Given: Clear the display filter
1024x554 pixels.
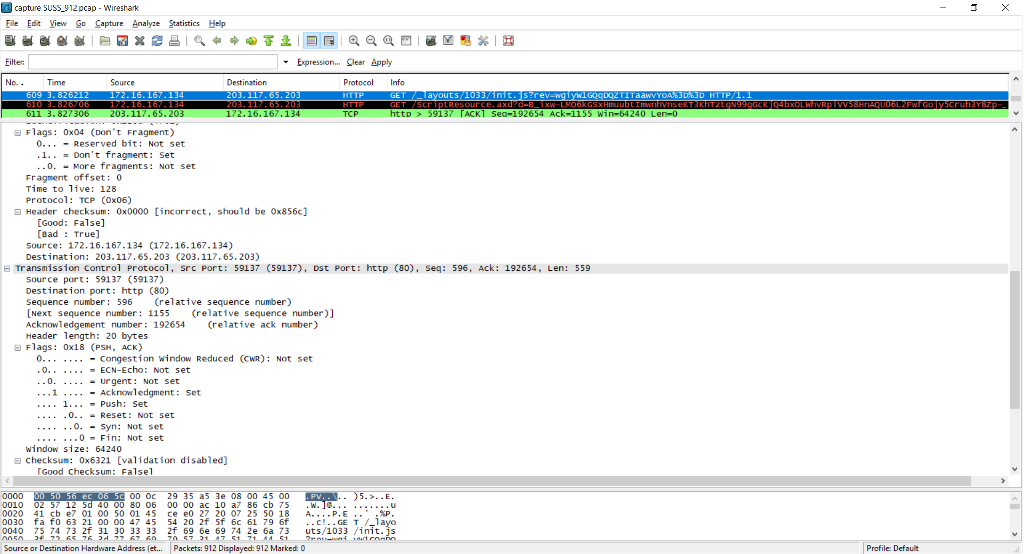Looking at the screenshot, I should coord(355,62).
